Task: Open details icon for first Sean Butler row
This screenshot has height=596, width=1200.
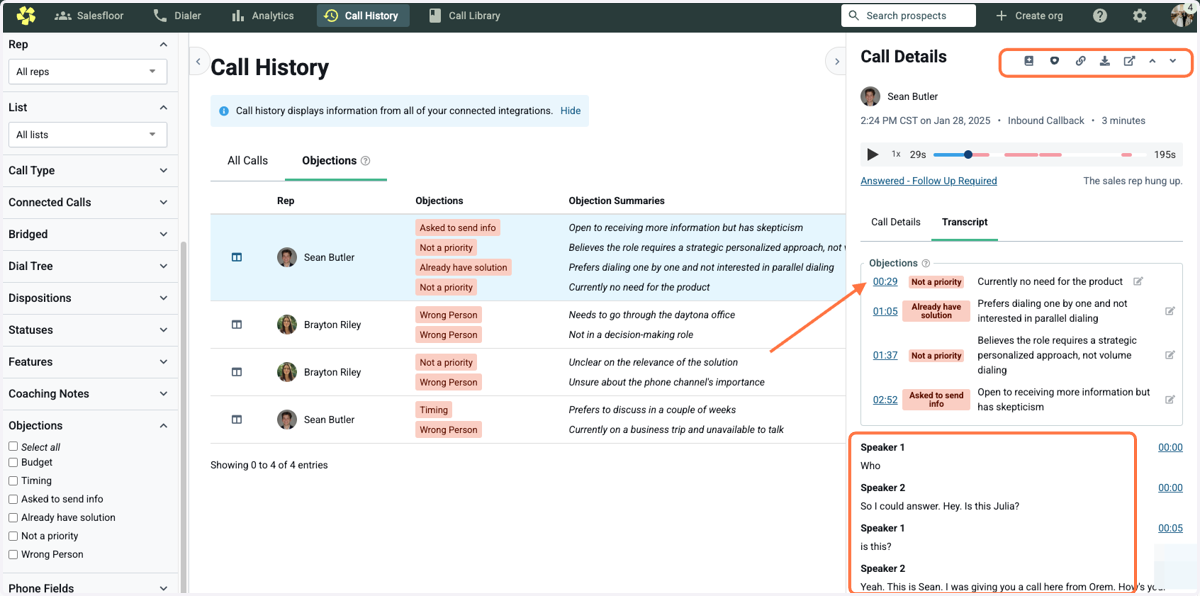Action: tap(237, 257)
